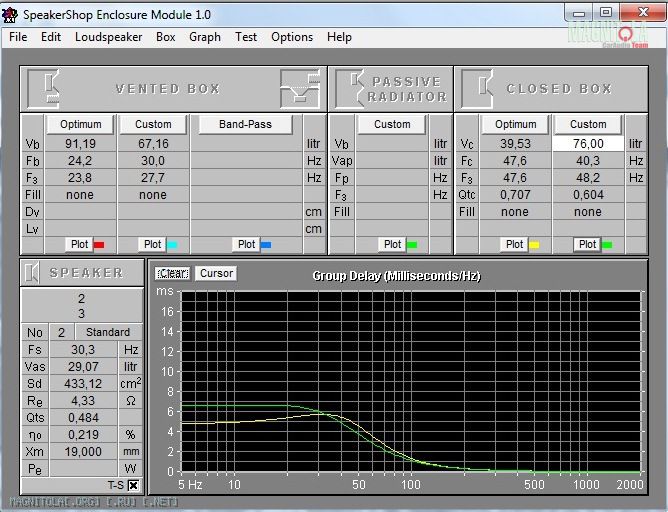Viewport: 668px width, 512px height.
Task: Click speaker number field showing 2
Action: pyautogui.click(x=61, y=332)
